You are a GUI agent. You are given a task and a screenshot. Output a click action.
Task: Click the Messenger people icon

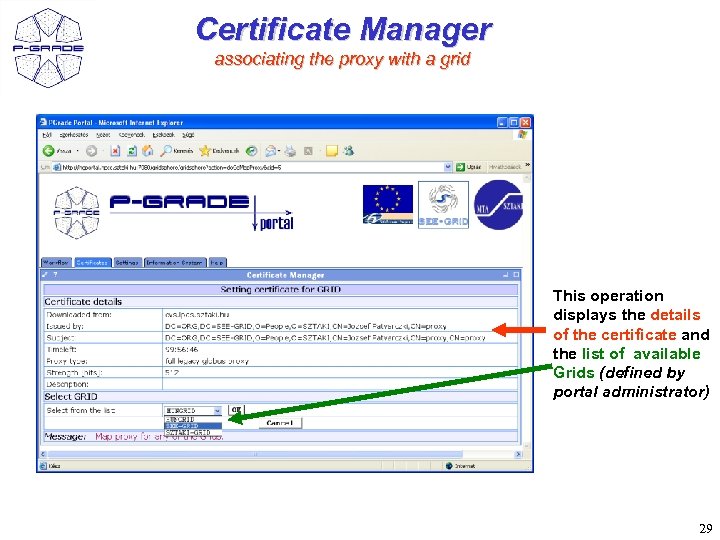click(349, 151)
